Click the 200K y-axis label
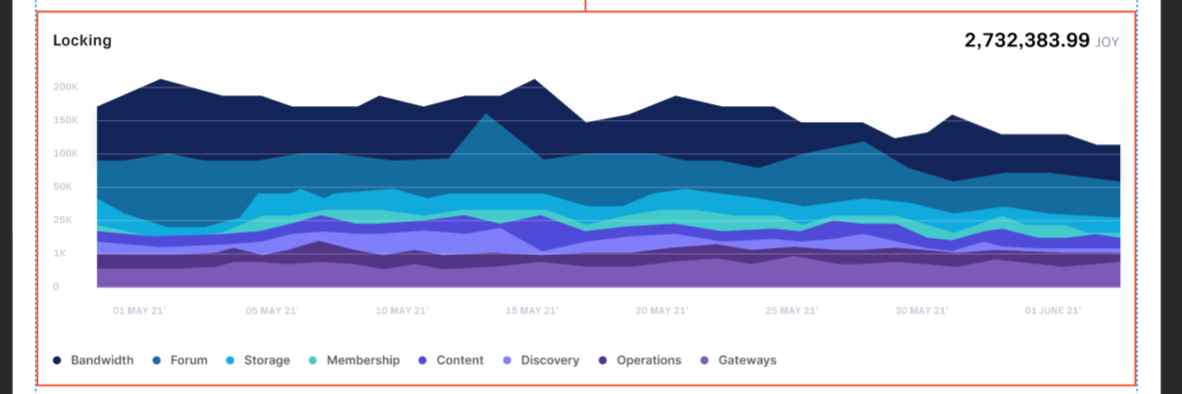The width and height of the screenshot is (1182, 394). [x=66, y=87]
